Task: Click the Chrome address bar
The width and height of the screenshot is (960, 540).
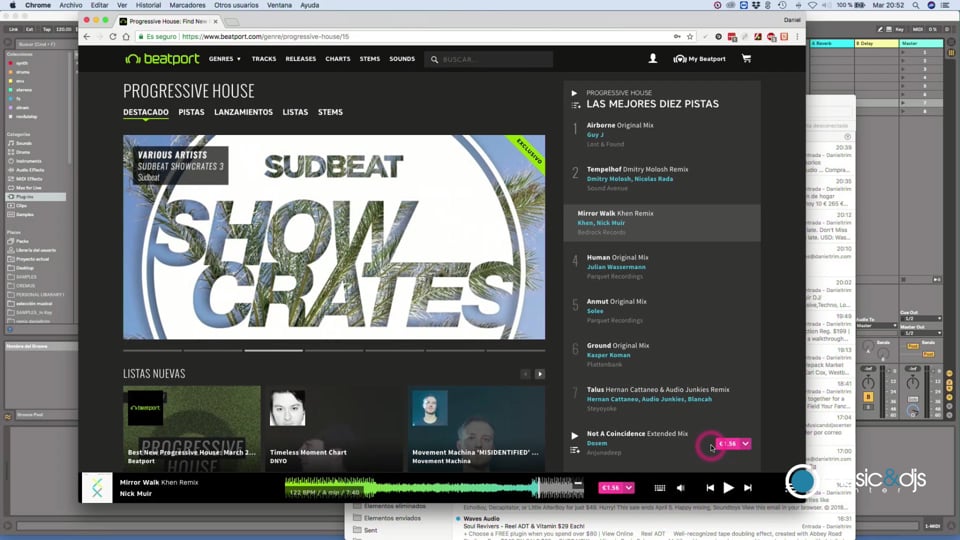Action: pyautogui.click(x=404, y=37)
